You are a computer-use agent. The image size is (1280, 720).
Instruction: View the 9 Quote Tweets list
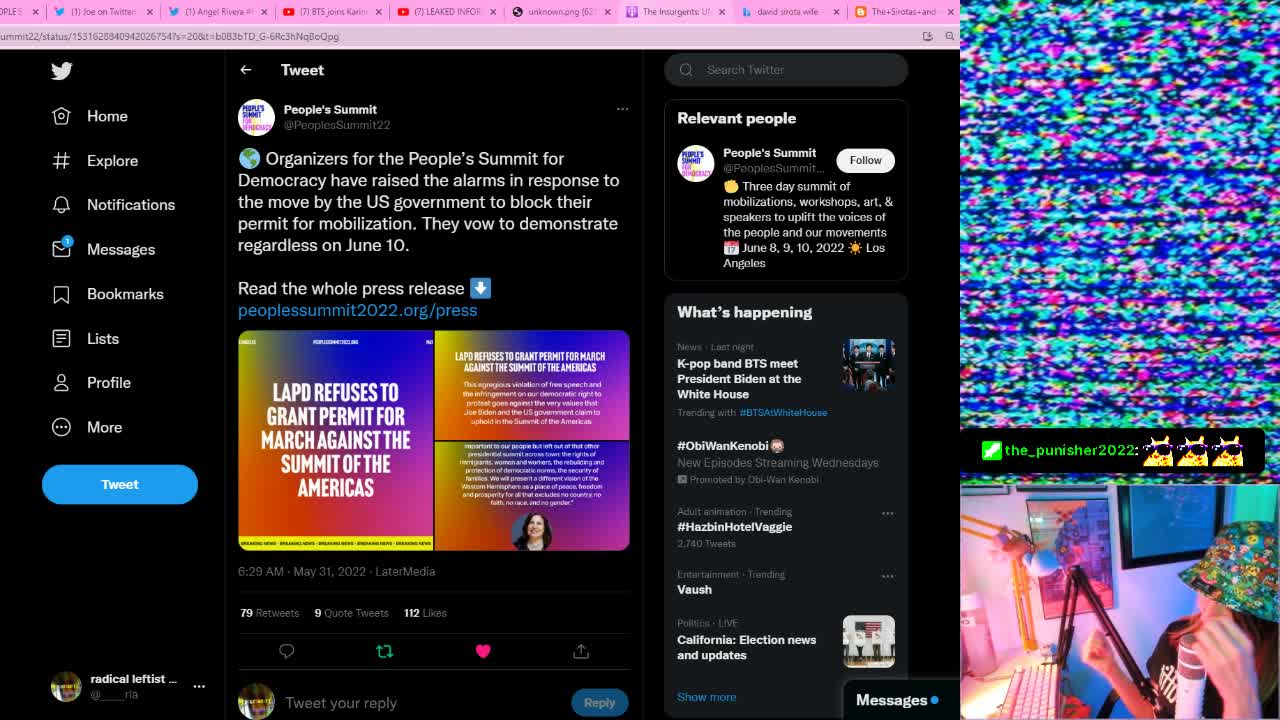point(351,613)
